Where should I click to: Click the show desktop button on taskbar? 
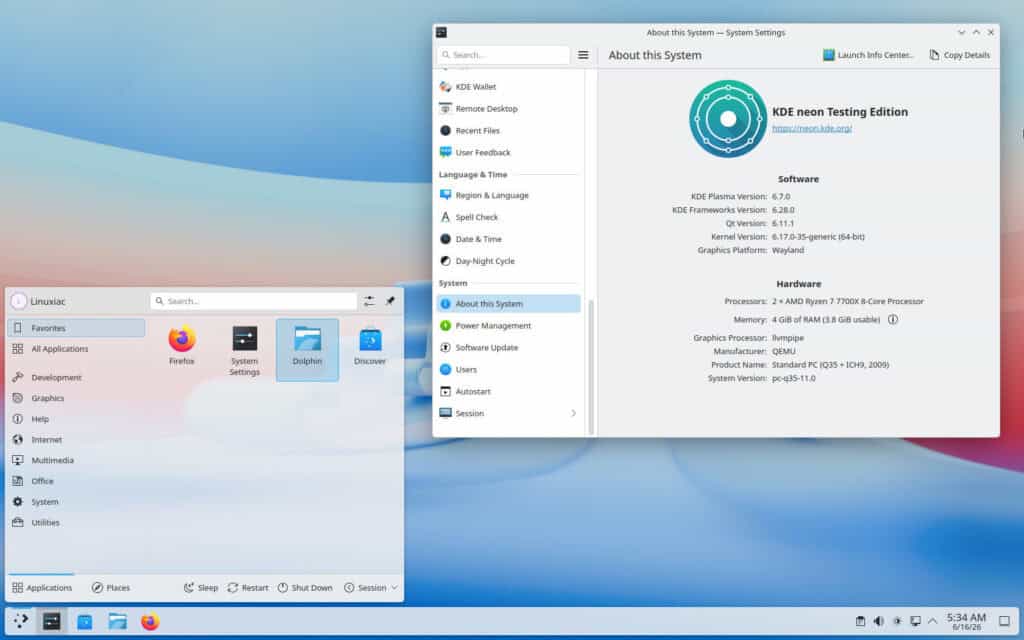tap(1004, 621)
